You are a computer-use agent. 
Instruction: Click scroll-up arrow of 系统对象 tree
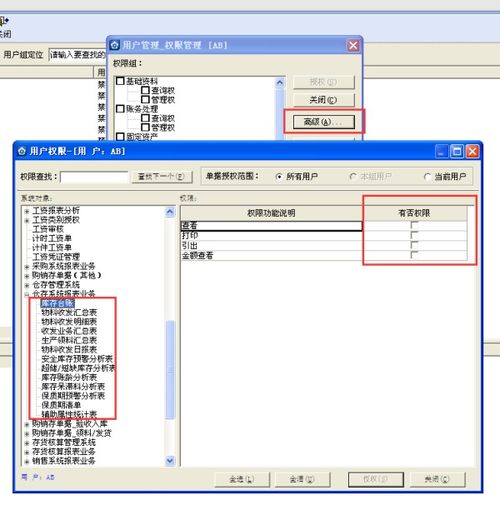(170, 212)
